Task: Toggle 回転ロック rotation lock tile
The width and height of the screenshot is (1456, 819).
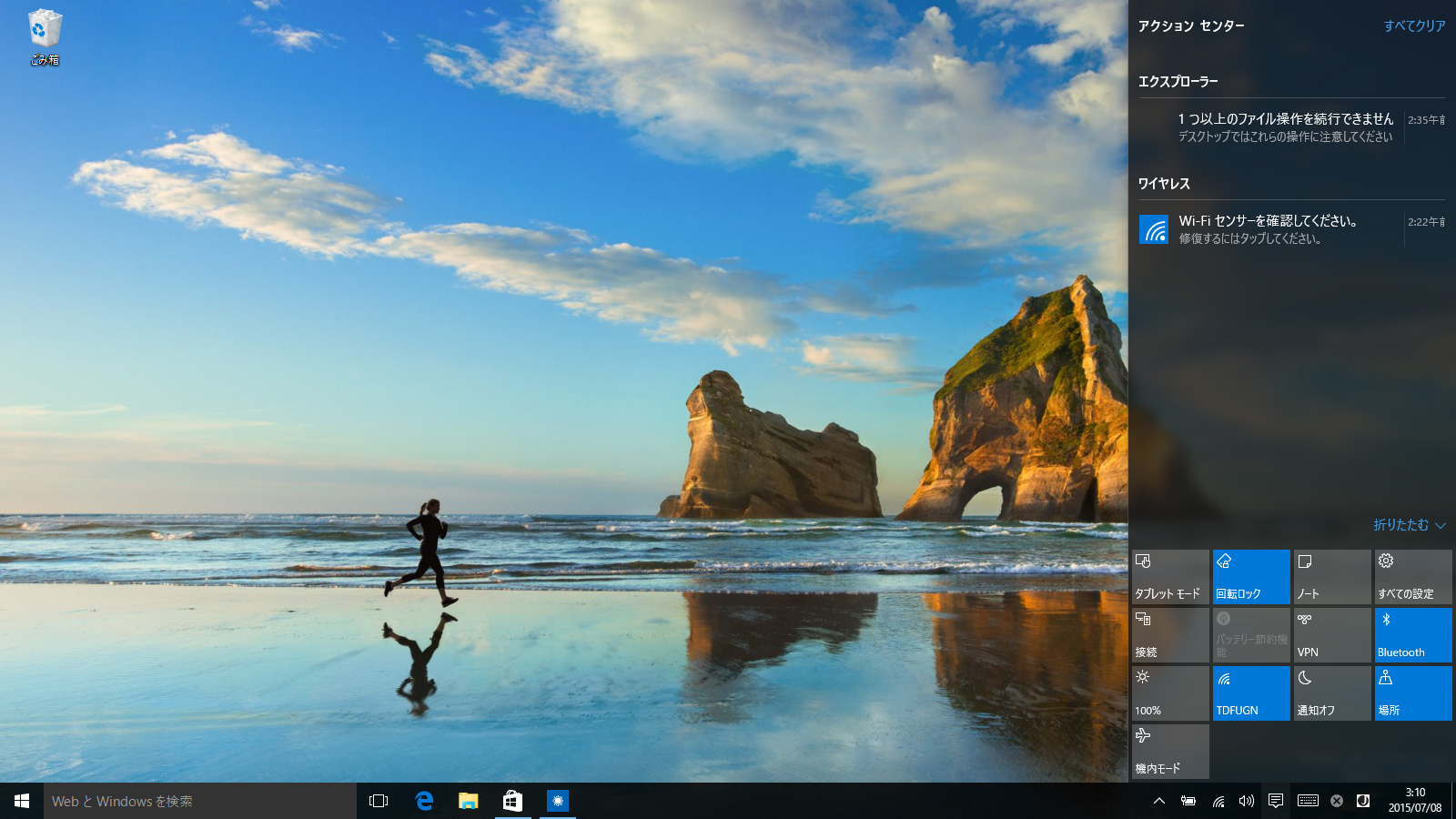Action: coord(1251,577)
